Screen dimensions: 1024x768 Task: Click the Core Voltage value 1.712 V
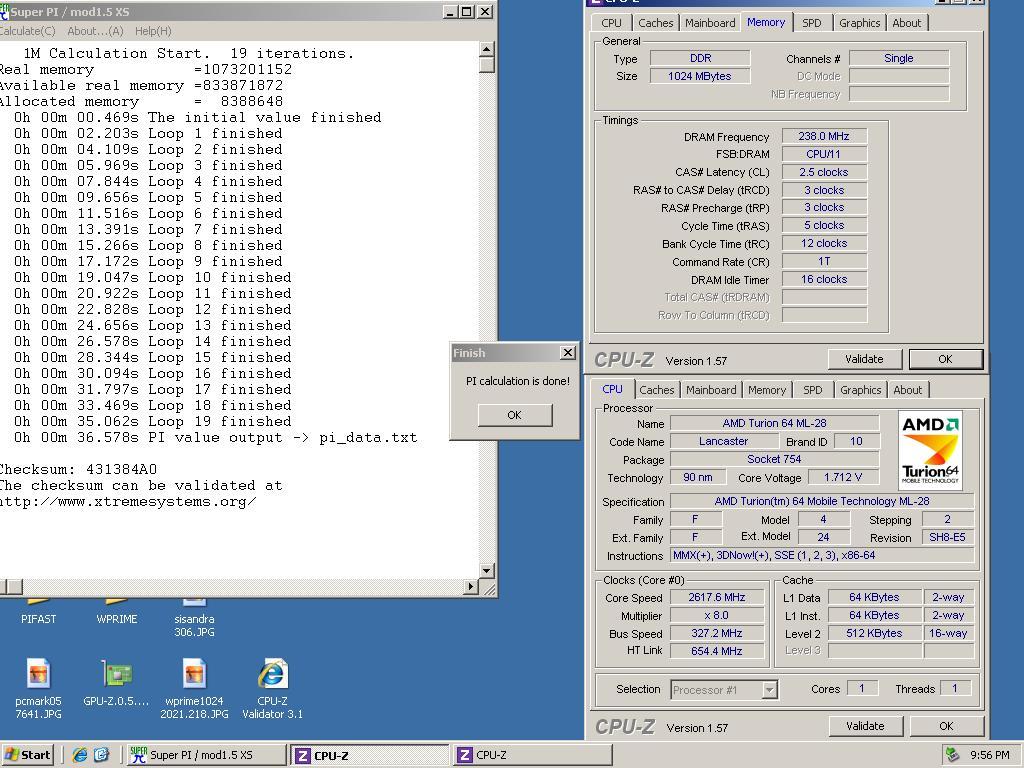842,477
